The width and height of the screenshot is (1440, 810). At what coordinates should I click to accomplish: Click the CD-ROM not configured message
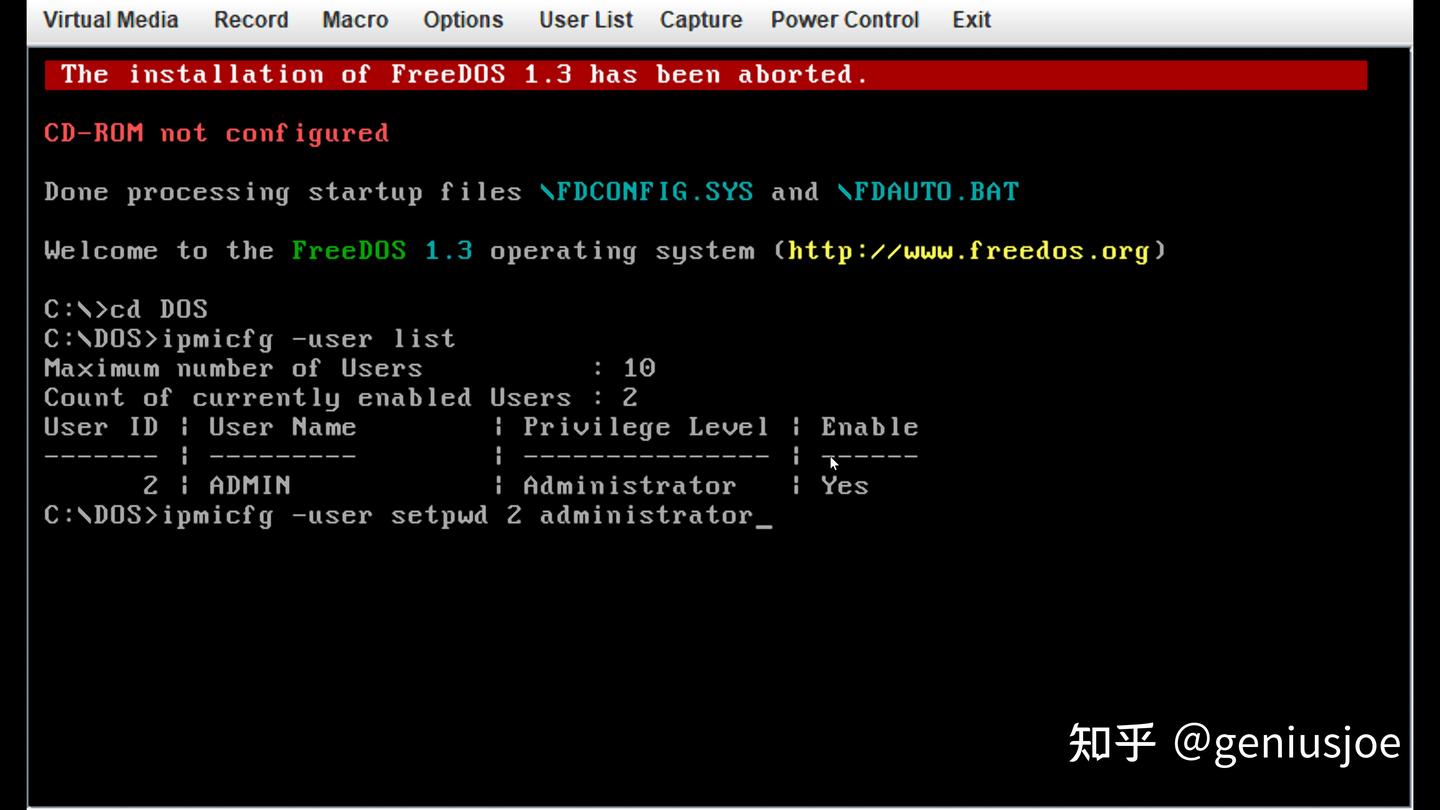[x=216, y=133]
